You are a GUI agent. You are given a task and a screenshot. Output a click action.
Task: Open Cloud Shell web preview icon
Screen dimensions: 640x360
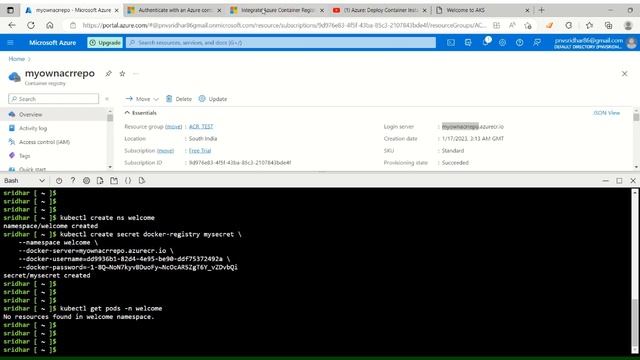[142, 180]
